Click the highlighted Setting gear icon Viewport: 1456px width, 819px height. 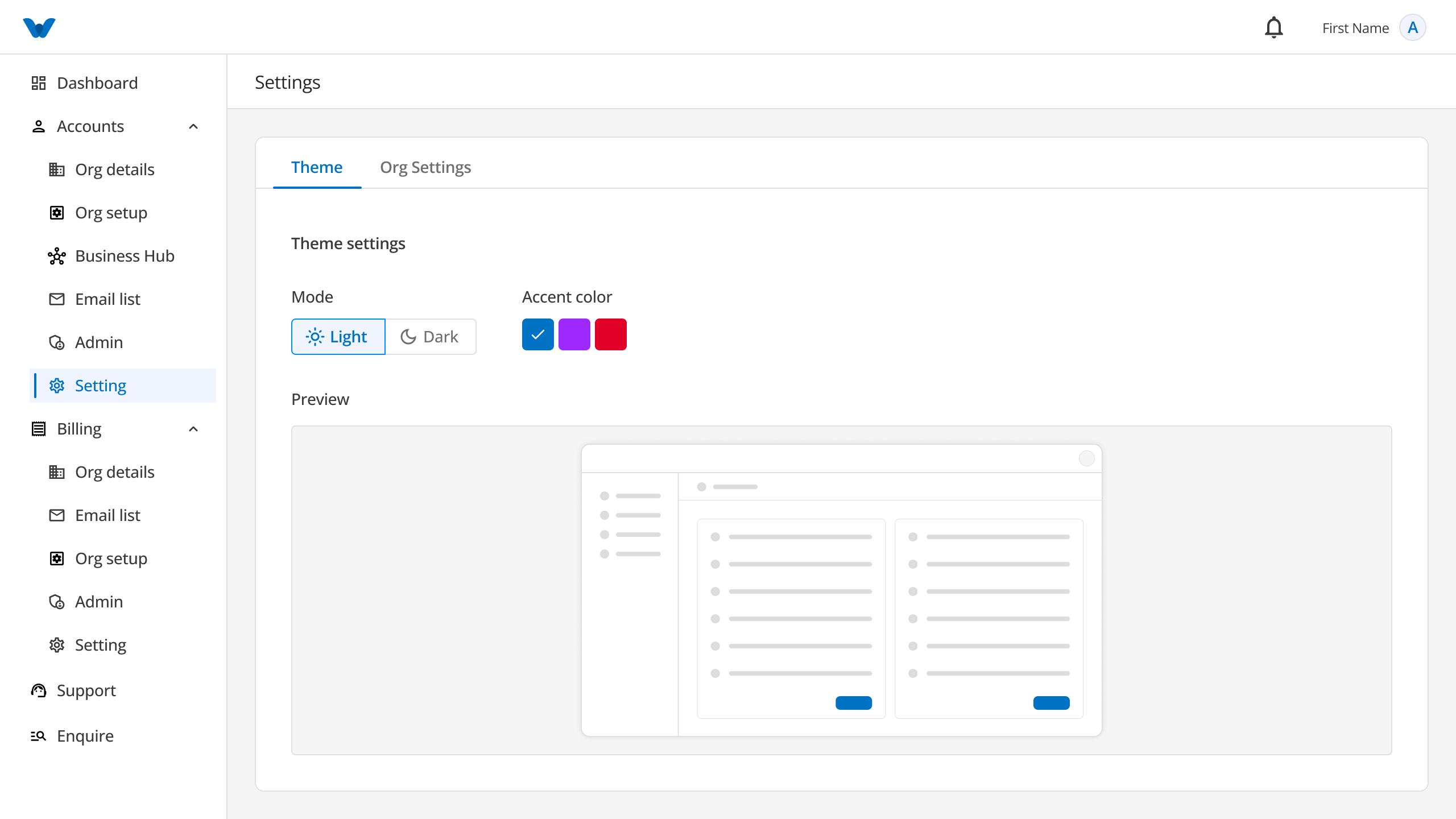(57, 386)
